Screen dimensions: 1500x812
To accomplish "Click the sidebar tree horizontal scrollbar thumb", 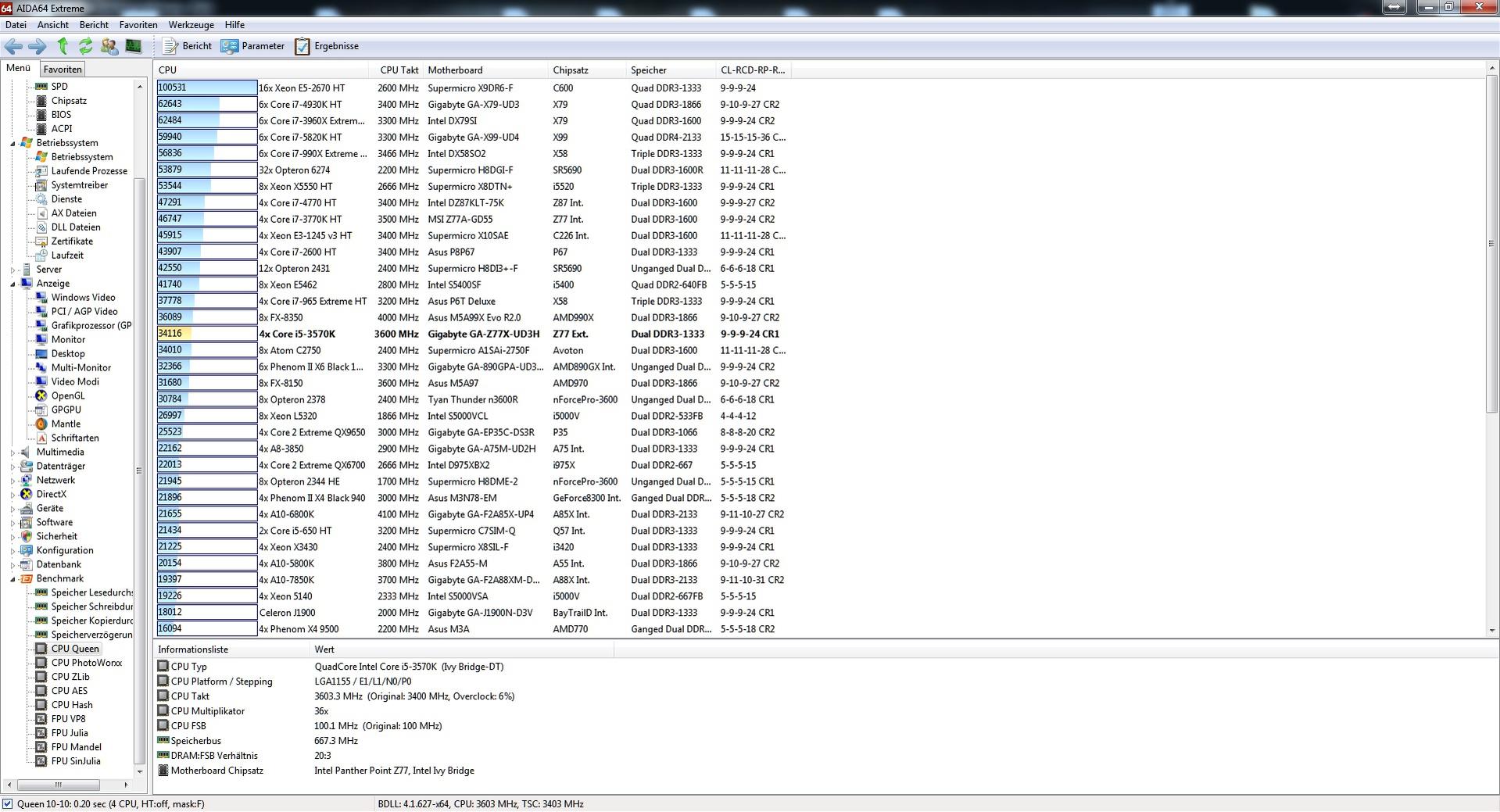I will [58, 785].
